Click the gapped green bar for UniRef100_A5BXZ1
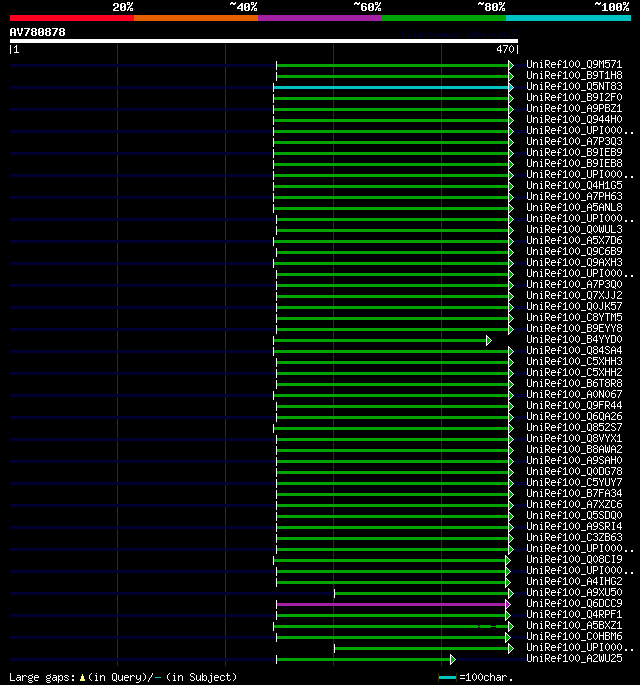Image resolution: width=640 pixels, height=685 pixels. pyautogui.click(x=393, y=627)
